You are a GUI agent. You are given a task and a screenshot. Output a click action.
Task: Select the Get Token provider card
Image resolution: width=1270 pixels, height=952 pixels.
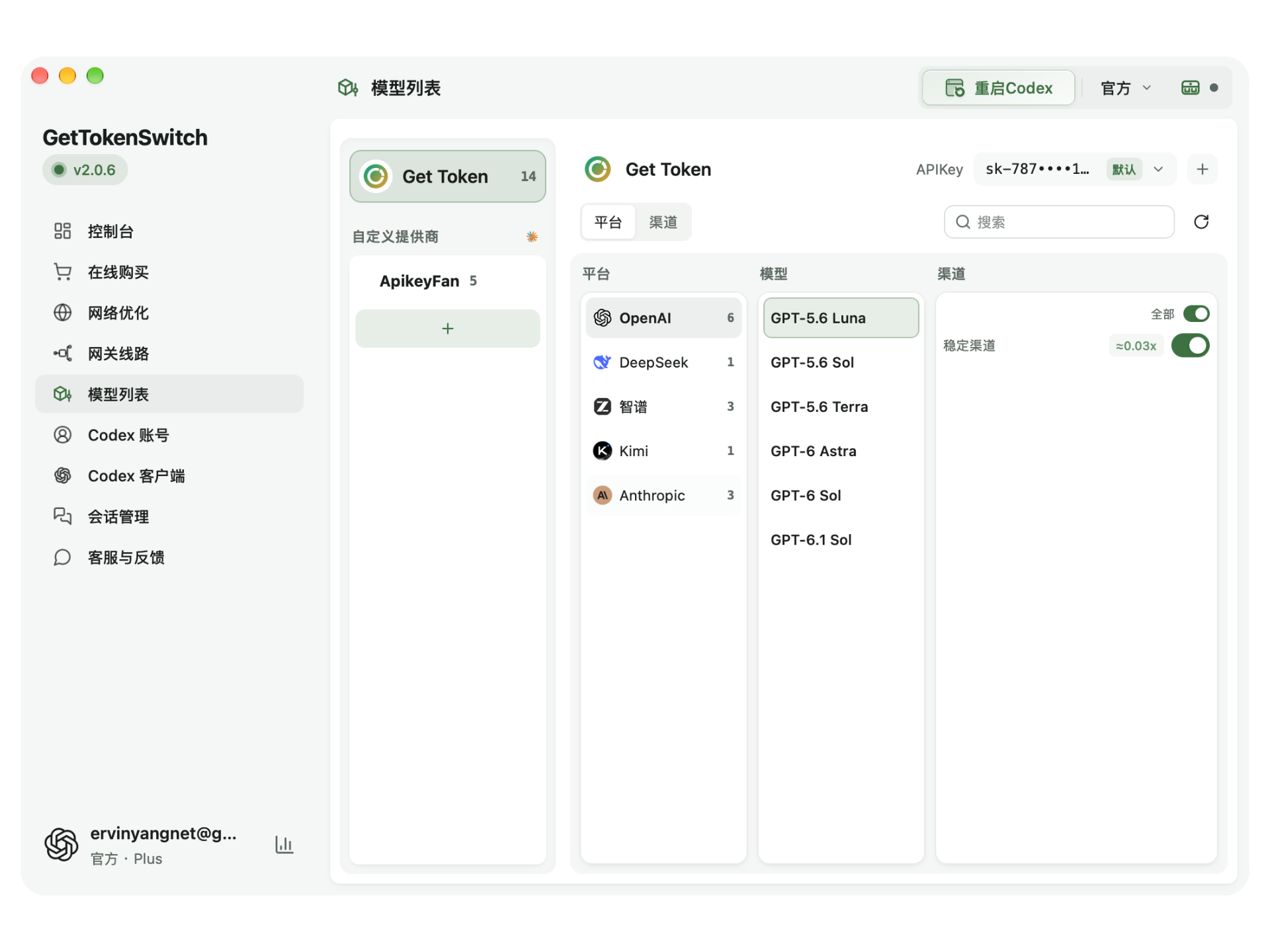(448, 177)
